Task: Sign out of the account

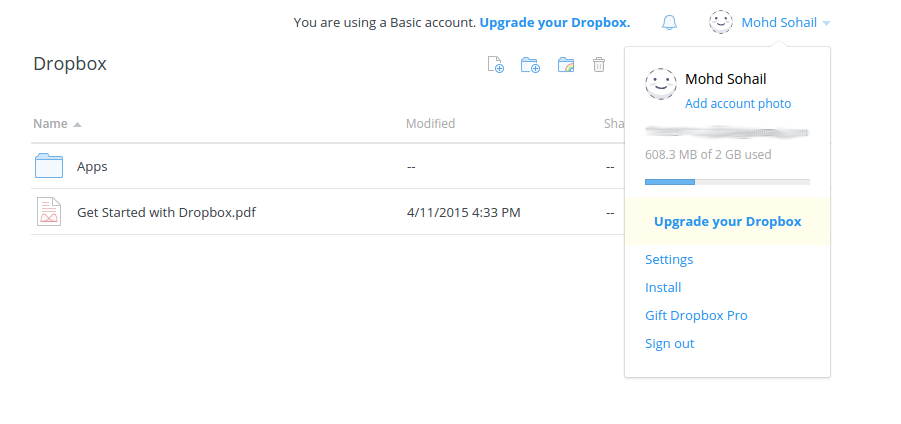Action: (669, 344)
